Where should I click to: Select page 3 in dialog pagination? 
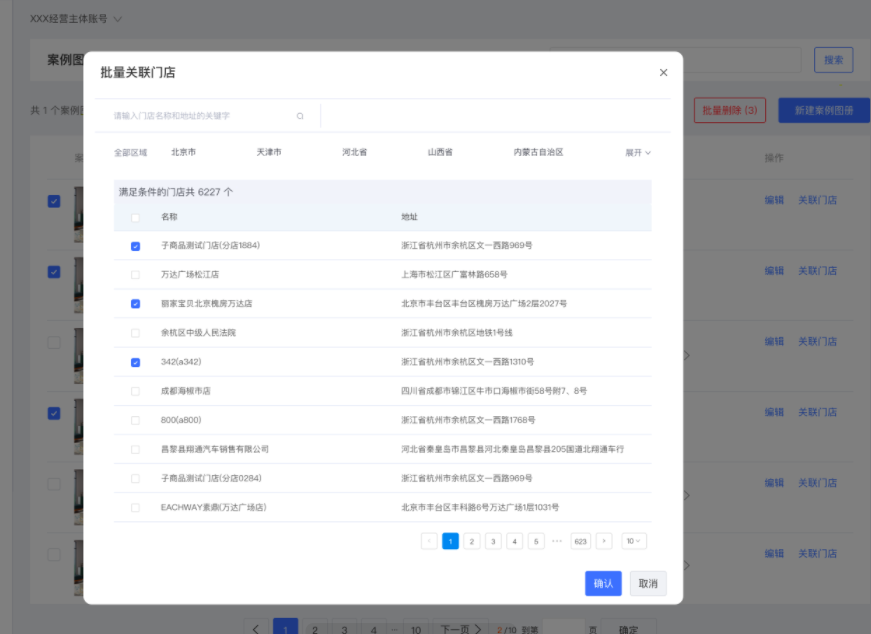[x=493, y=541]
